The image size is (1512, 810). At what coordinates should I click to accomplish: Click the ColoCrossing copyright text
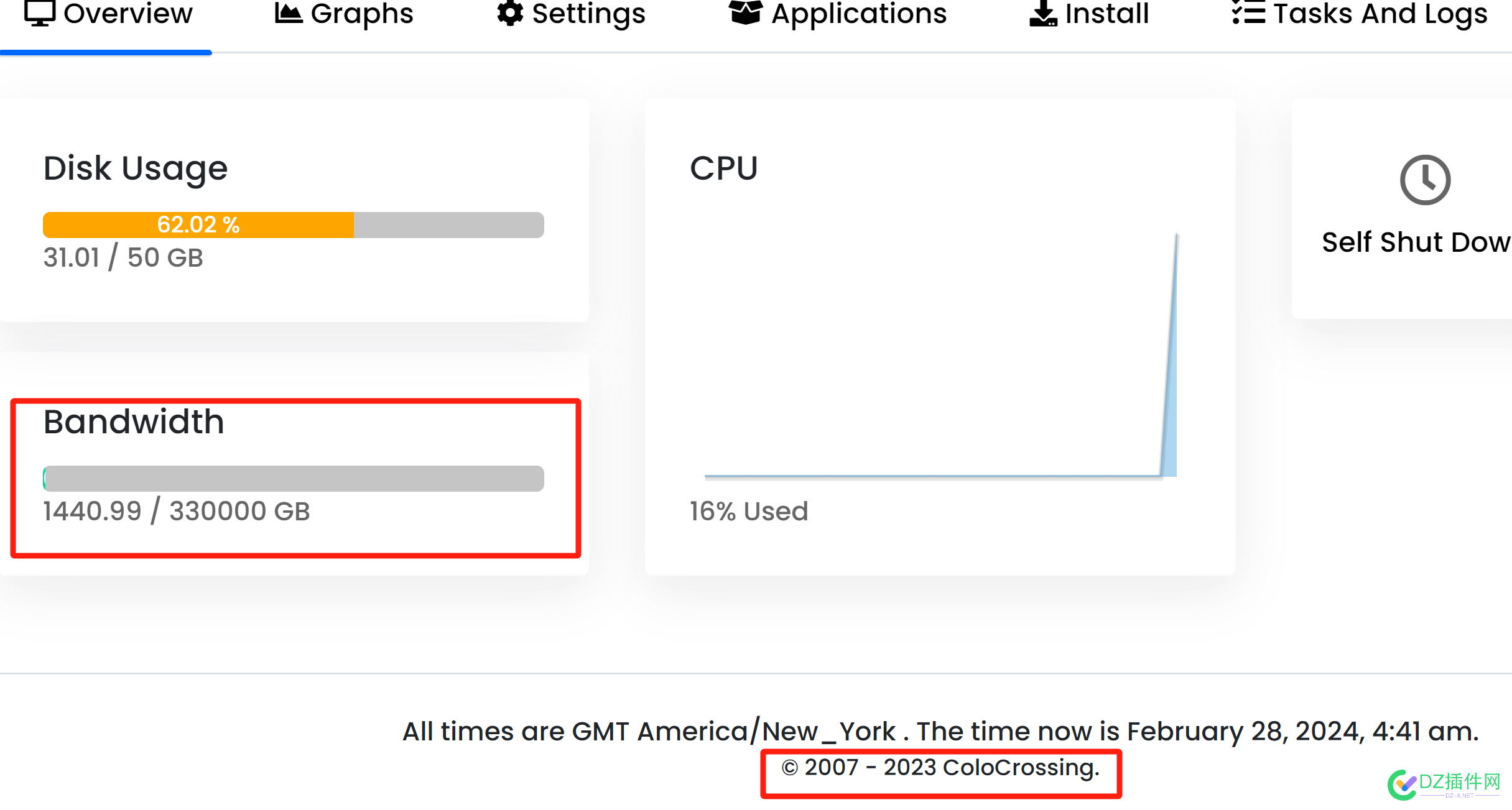[x=940, y=767]
